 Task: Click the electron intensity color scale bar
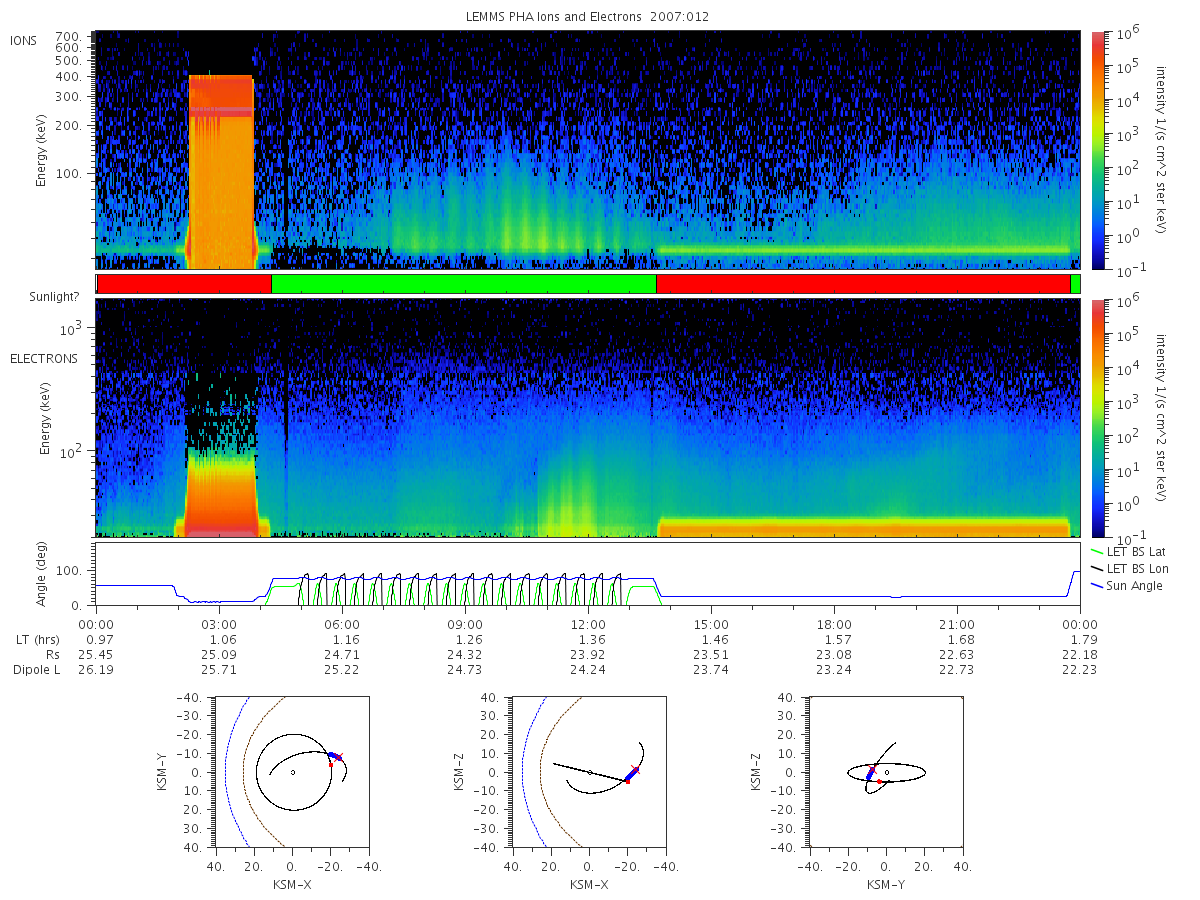coord(1098,418)
